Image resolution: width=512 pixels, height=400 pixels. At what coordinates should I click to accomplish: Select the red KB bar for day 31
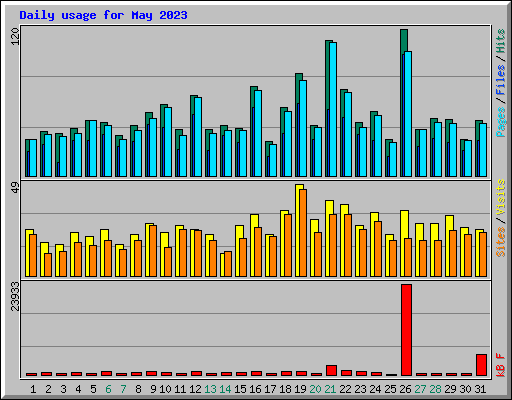[x=482, y=365]
